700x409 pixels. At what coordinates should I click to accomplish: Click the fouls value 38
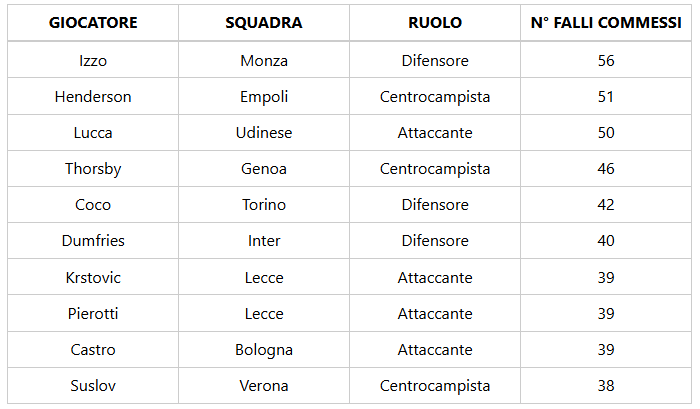[x=606, y=386]
